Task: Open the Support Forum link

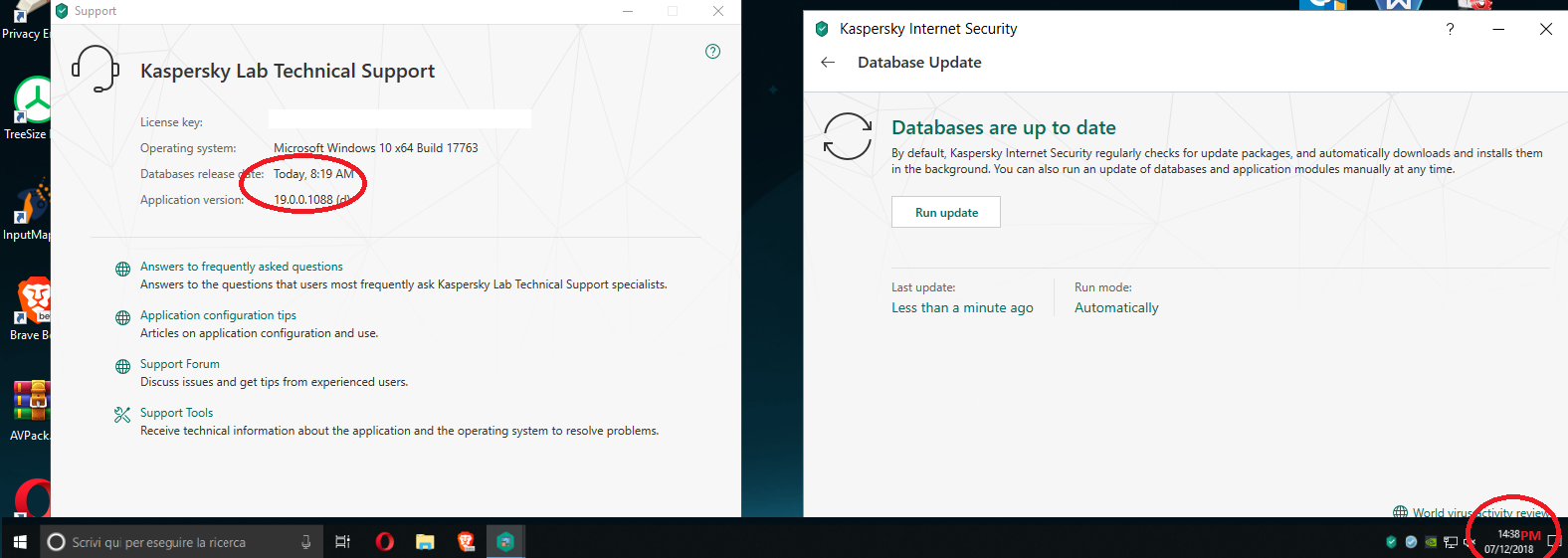Action: 180,364
